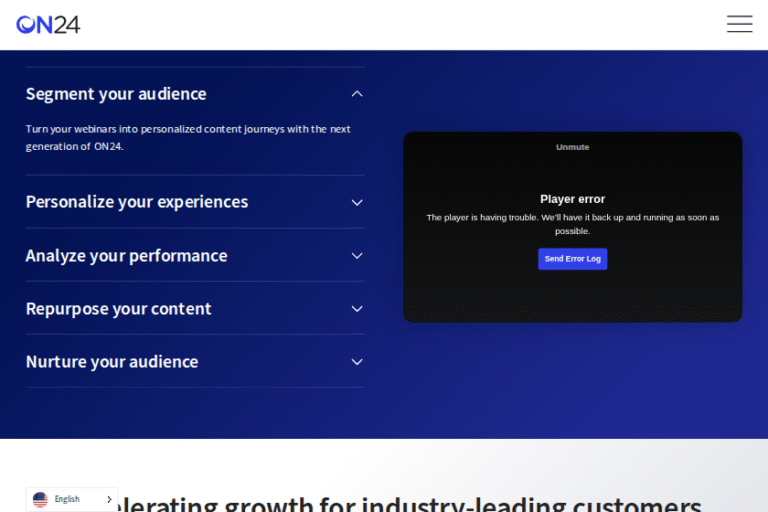768x512 pixels.
Task: Select the Segment your audience heading
Action: (116, 94)
